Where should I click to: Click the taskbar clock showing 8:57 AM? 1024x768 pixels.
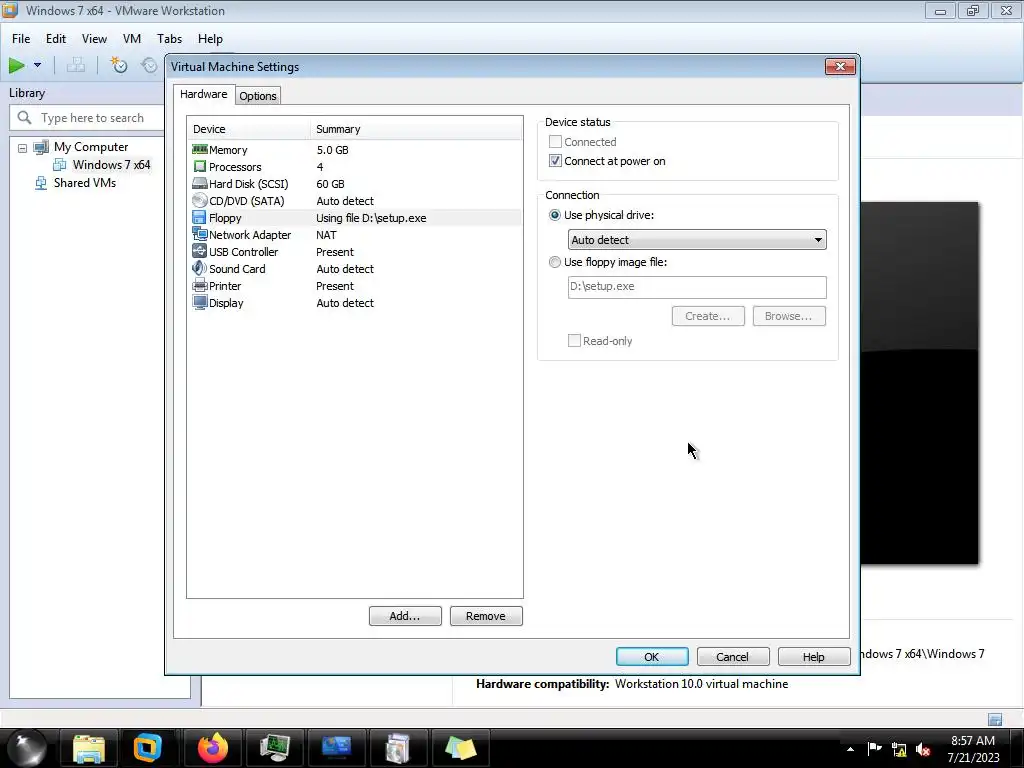coord(973,748)
